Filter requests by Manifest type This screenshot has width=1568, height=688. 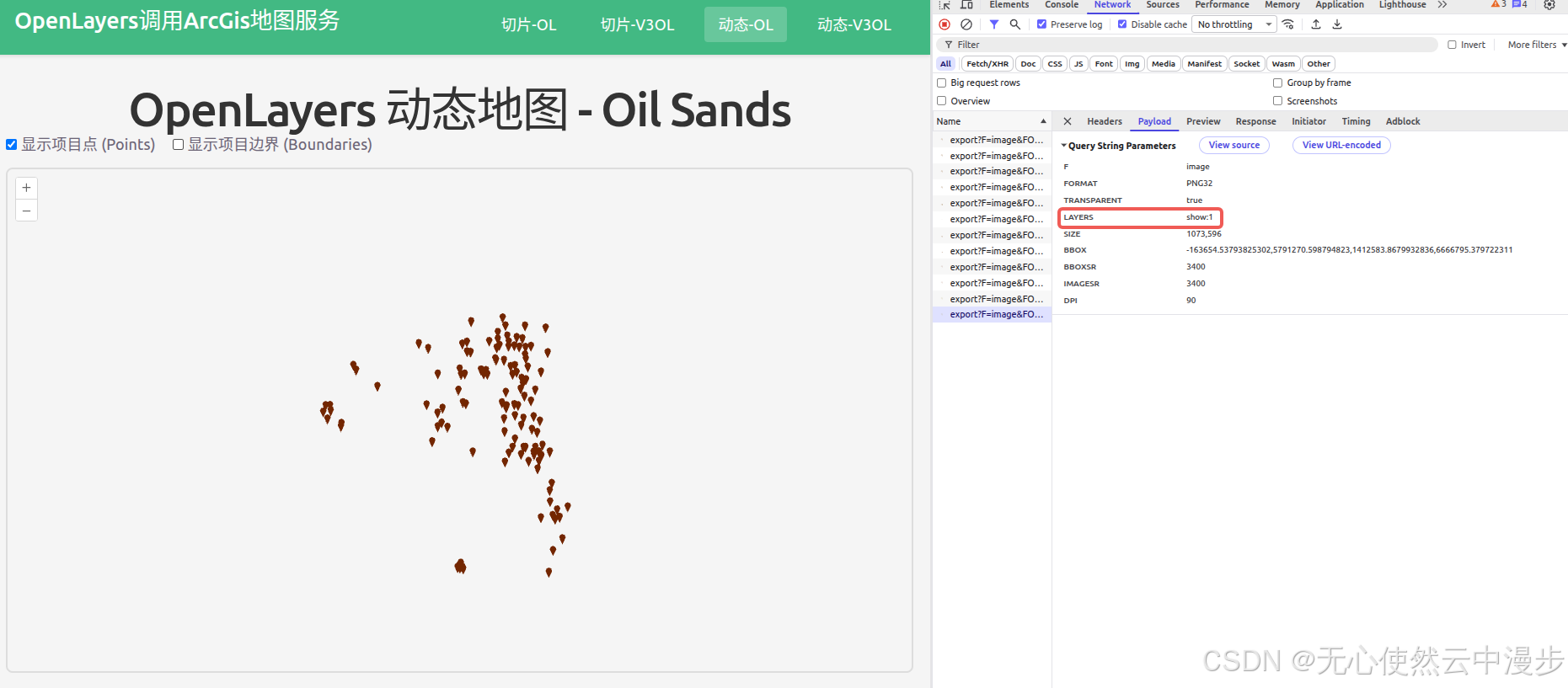(1205, 64)
